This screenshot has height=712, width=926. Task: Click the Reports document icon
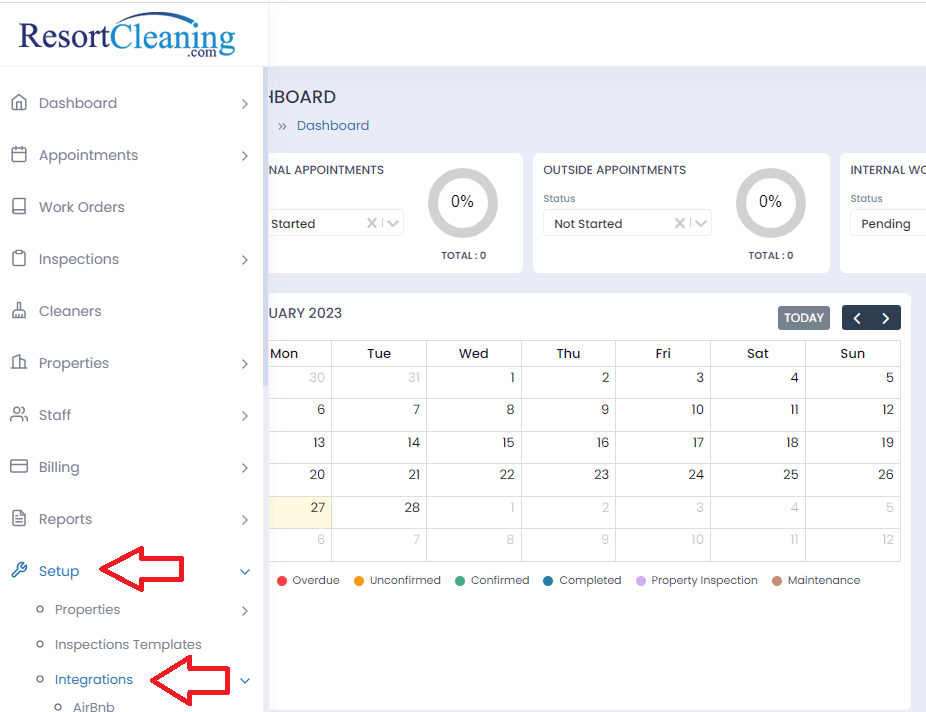(22, 519)
